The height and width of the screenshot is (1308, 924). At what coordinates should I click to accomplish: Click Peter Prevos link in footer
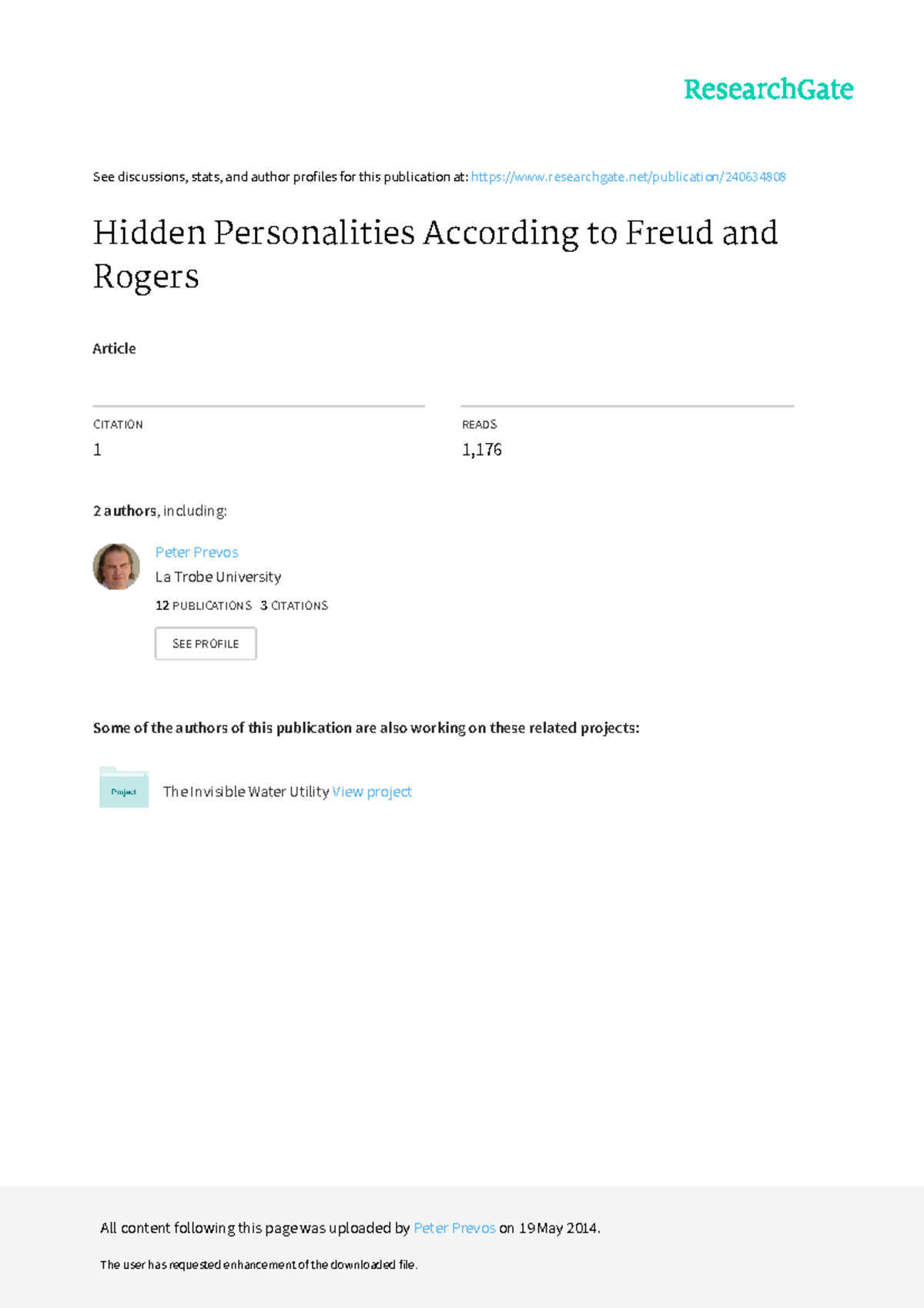[x=454, y=1228]
